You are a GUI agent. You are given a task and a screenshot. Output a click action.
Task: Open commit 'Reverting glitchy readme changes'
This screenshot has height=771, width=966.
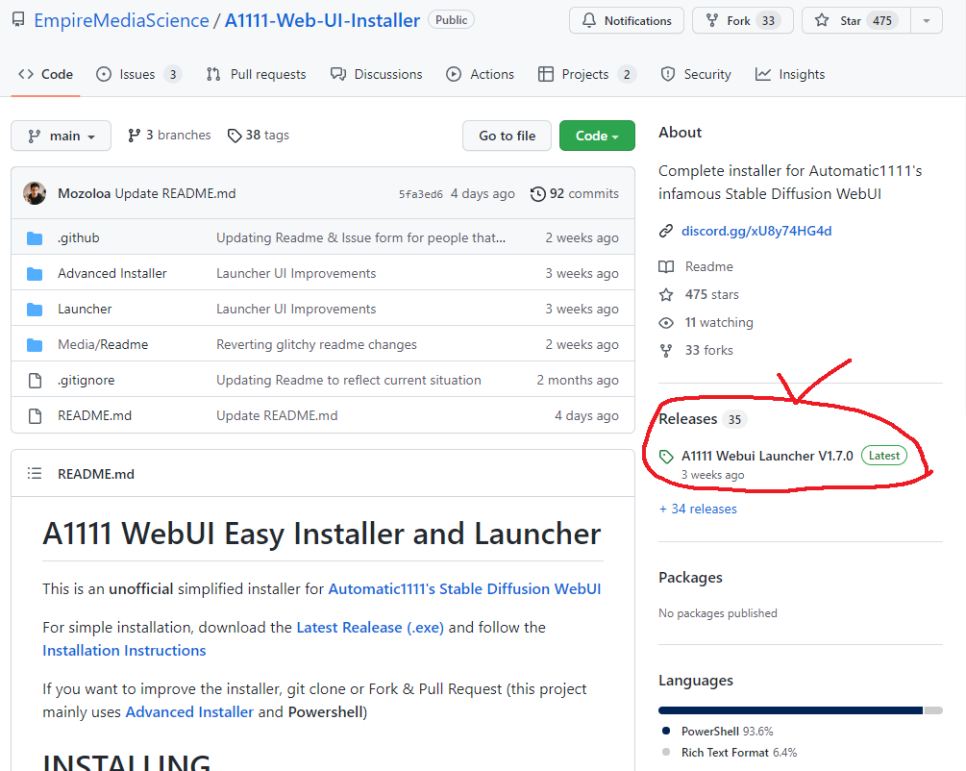[317, 345]
